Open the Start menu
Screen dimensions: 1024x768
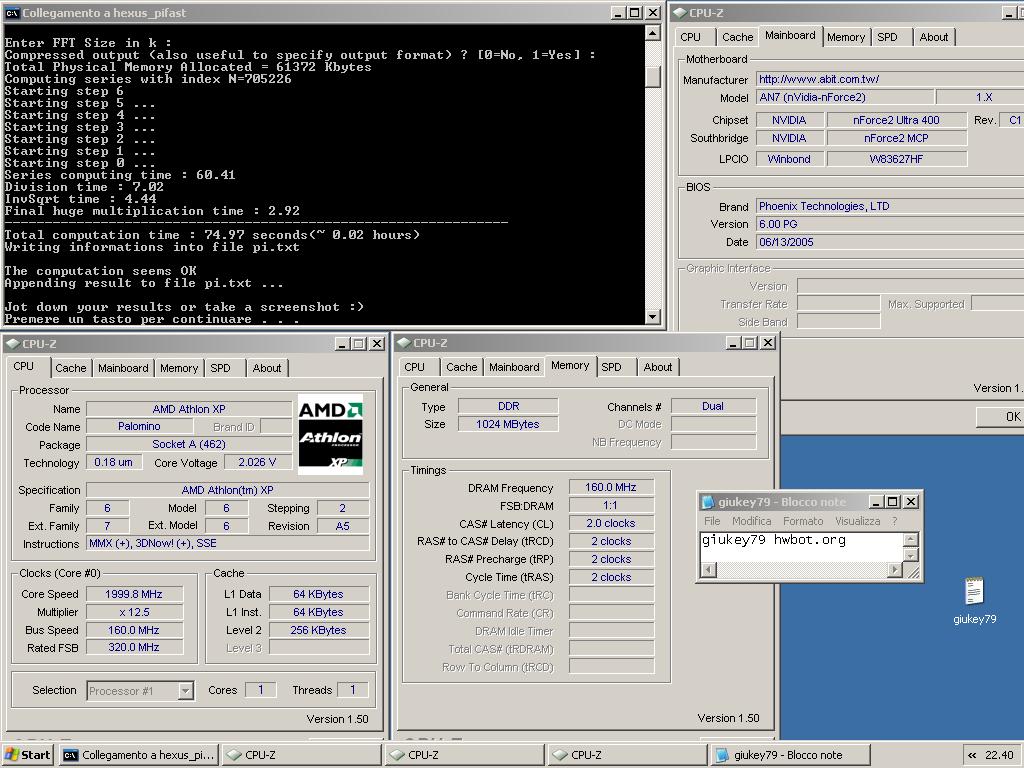[27, 755]
